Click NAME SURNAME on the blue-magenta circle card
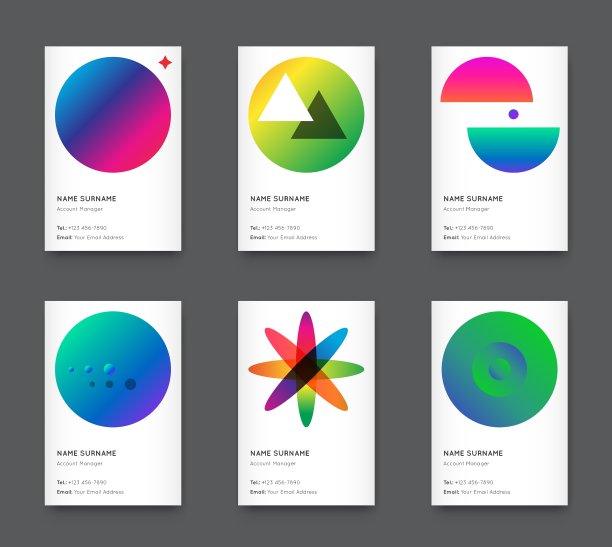612x547 pixels. (x=86, y=199)
